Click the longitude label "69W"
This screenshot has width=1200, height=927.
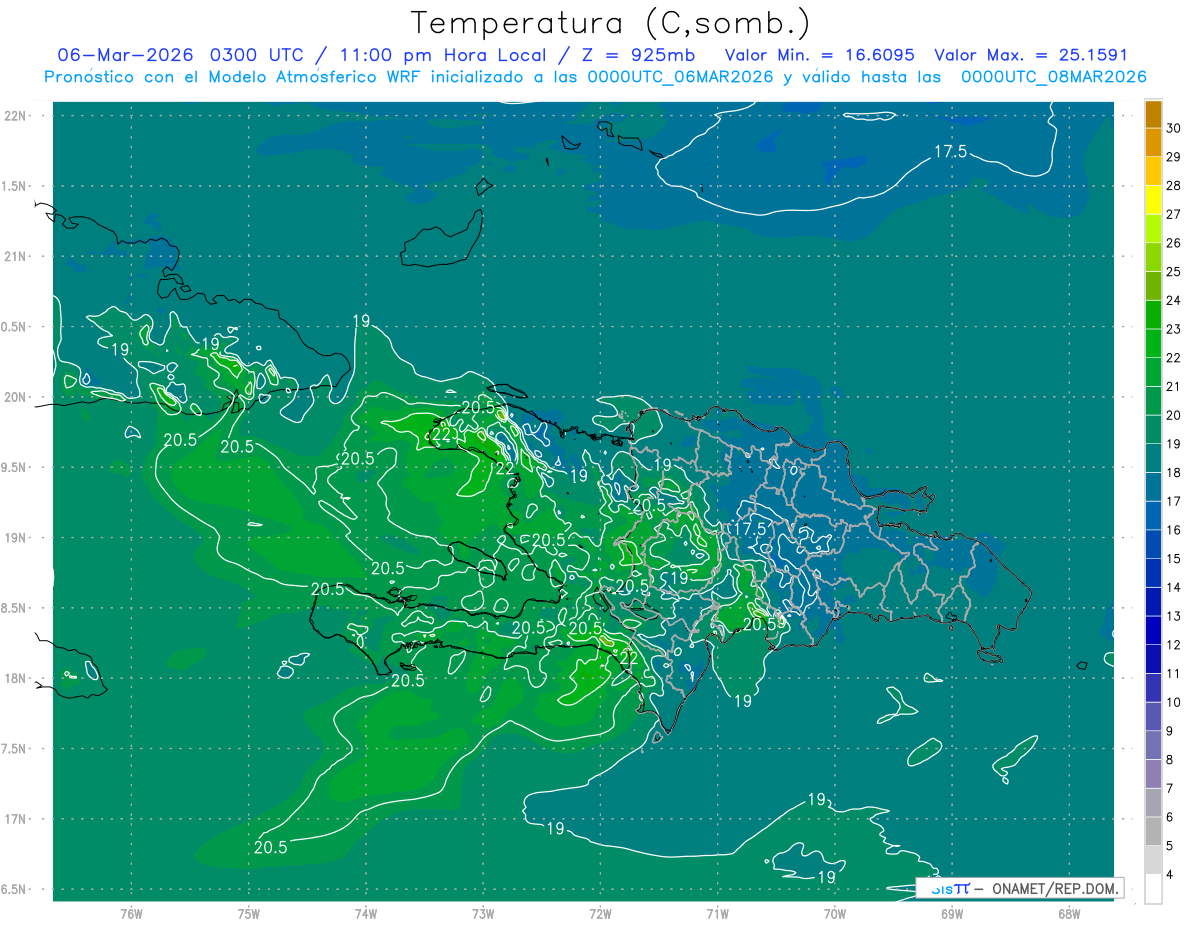pyautogui.click(x=951, y=914)
